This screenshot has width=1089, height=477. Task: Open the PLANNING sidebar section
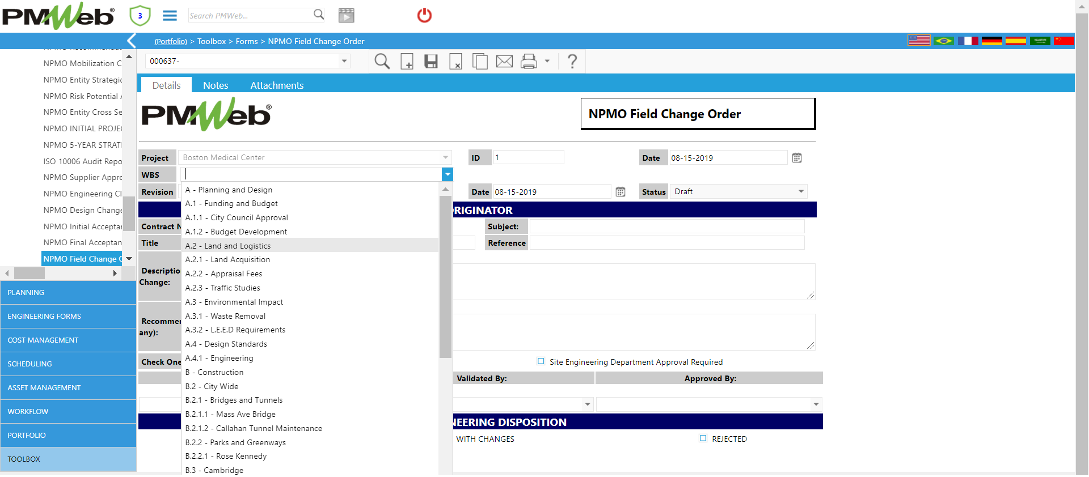pyautogui.click(x=68, y=292)
